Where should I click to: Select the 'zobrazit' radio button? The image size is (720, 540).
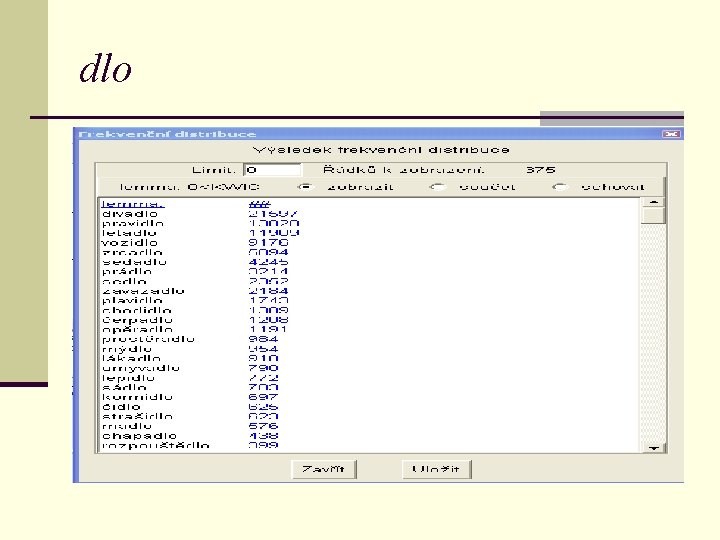(x=305, y=187)
